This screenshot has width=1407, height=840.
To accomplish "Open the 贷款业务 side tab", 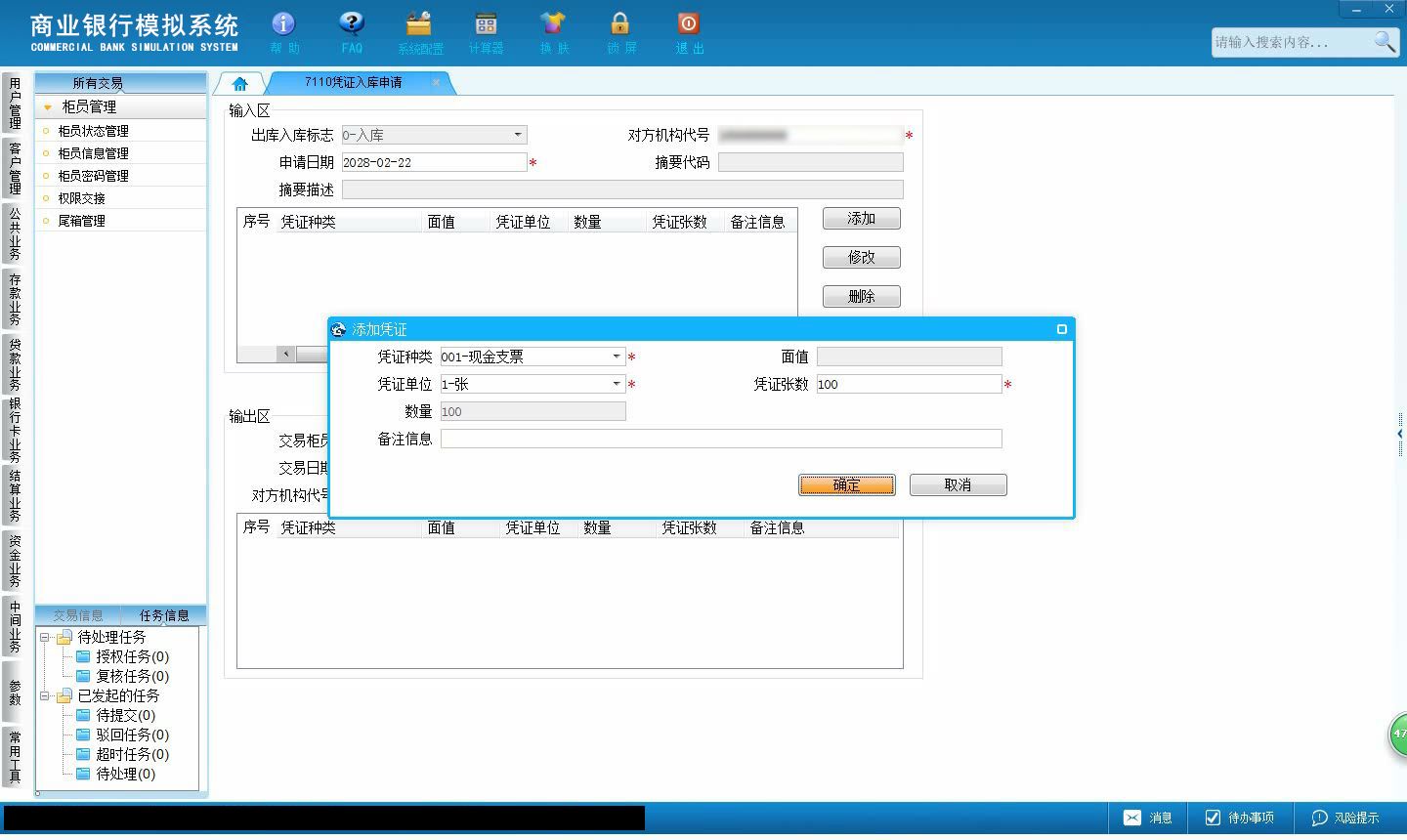I will [15, 363].
